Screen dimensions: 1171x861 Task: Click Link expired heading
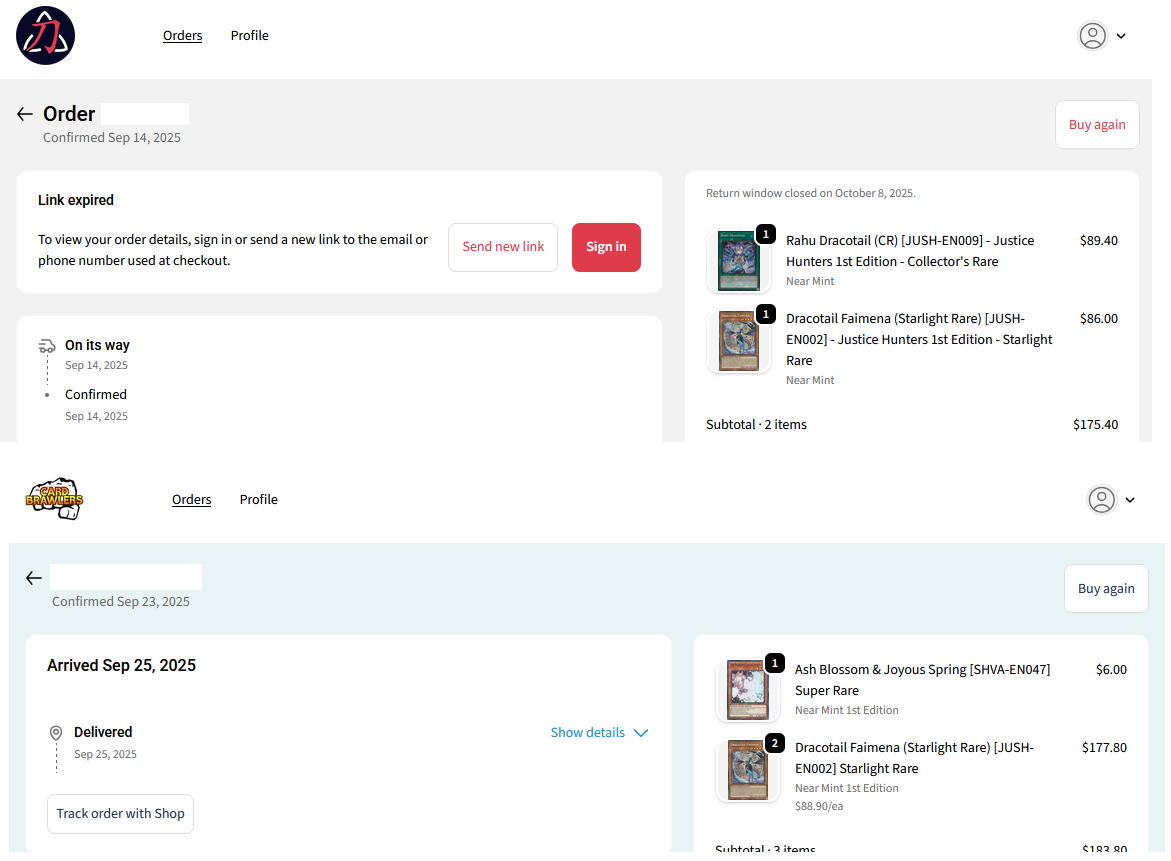76,200
